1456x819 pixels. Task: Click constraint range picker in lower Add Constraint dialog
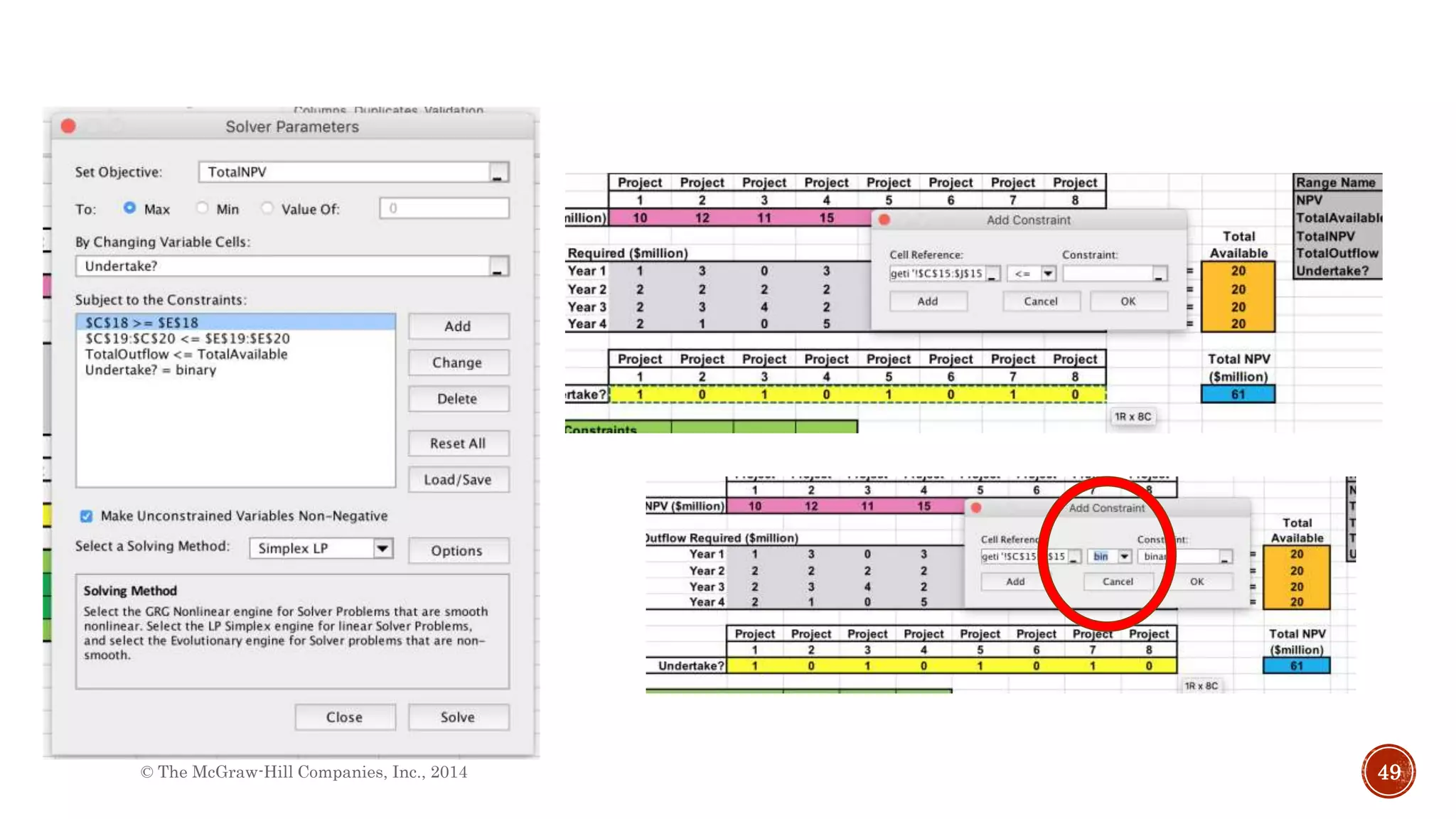tap(1224, 557)
